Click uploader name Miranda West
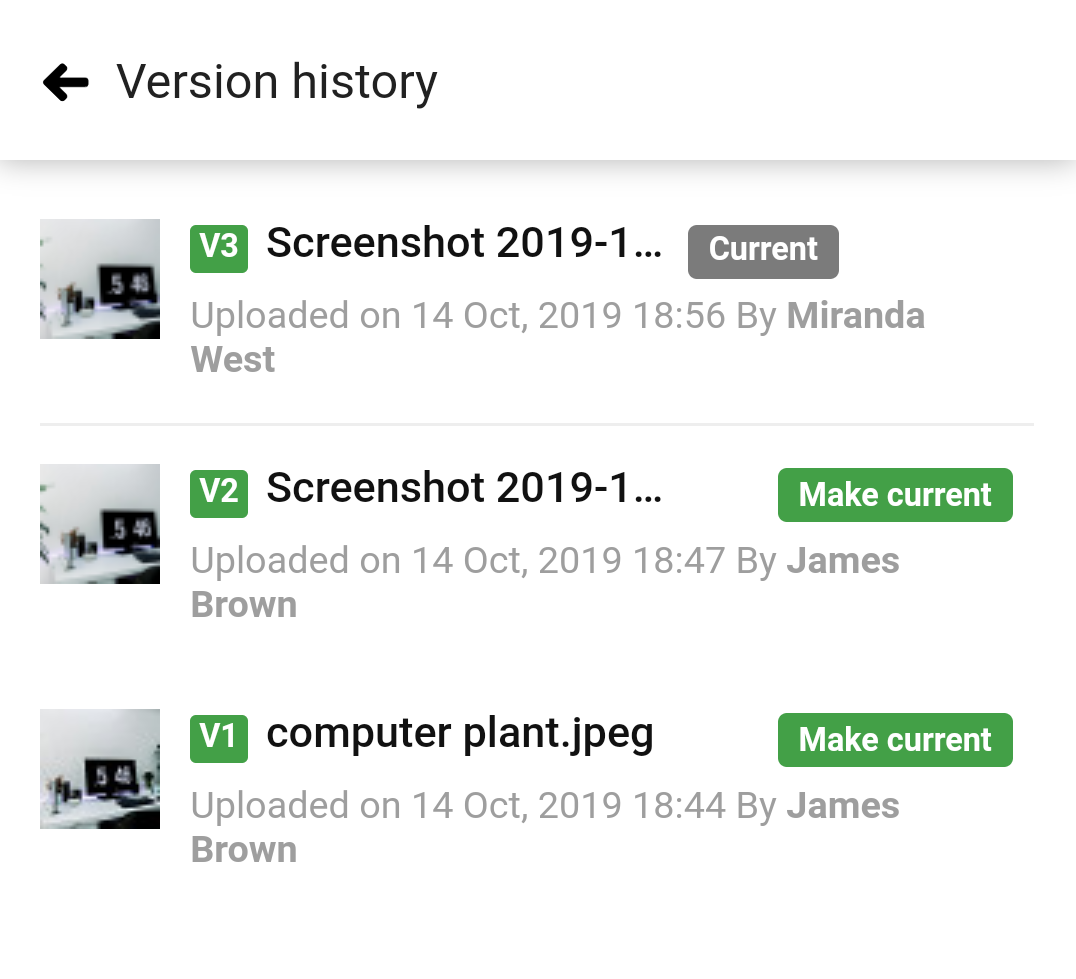This screenshot has width=1076, height=979. pyautogui.click(x=855, y=315)
